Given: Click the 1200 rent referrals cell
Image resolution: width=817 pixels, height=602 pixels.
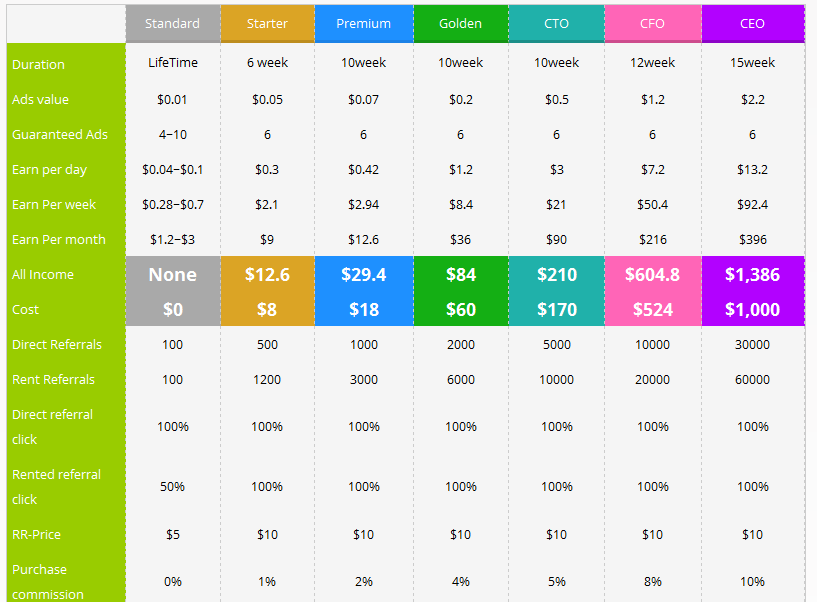Looking at the screenshot, I should click(x=267, y=379).
